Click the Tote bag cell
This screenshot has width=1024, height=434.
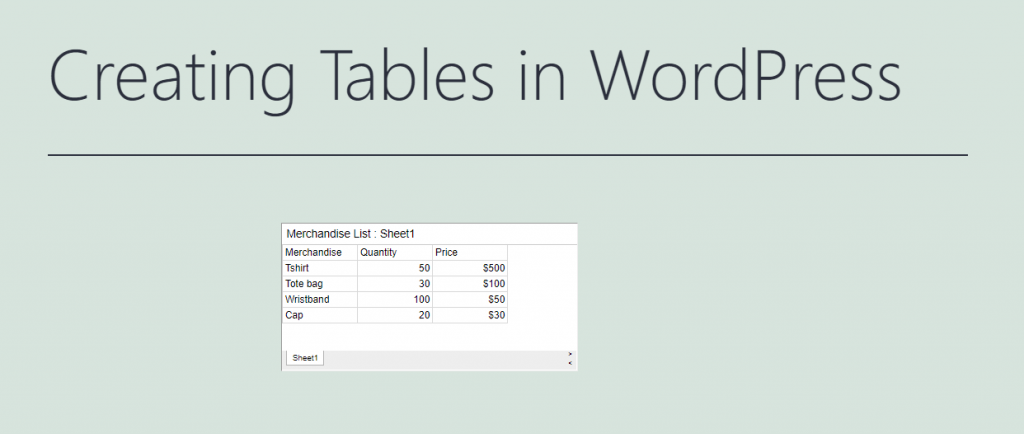320,284
